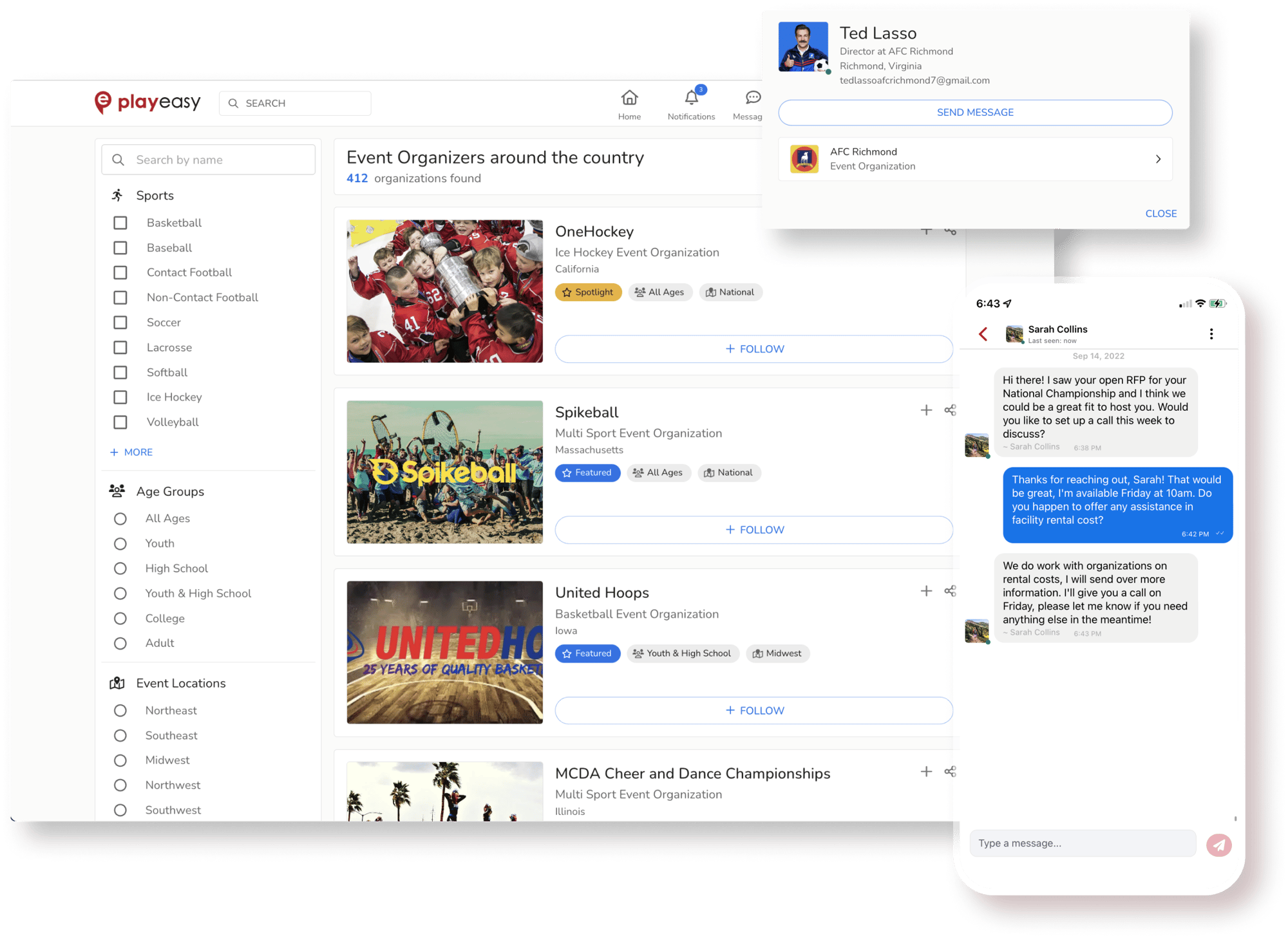This screenshot has height=938, width=1288.
Task: Select the Youth age group
Action: point(120,543)
